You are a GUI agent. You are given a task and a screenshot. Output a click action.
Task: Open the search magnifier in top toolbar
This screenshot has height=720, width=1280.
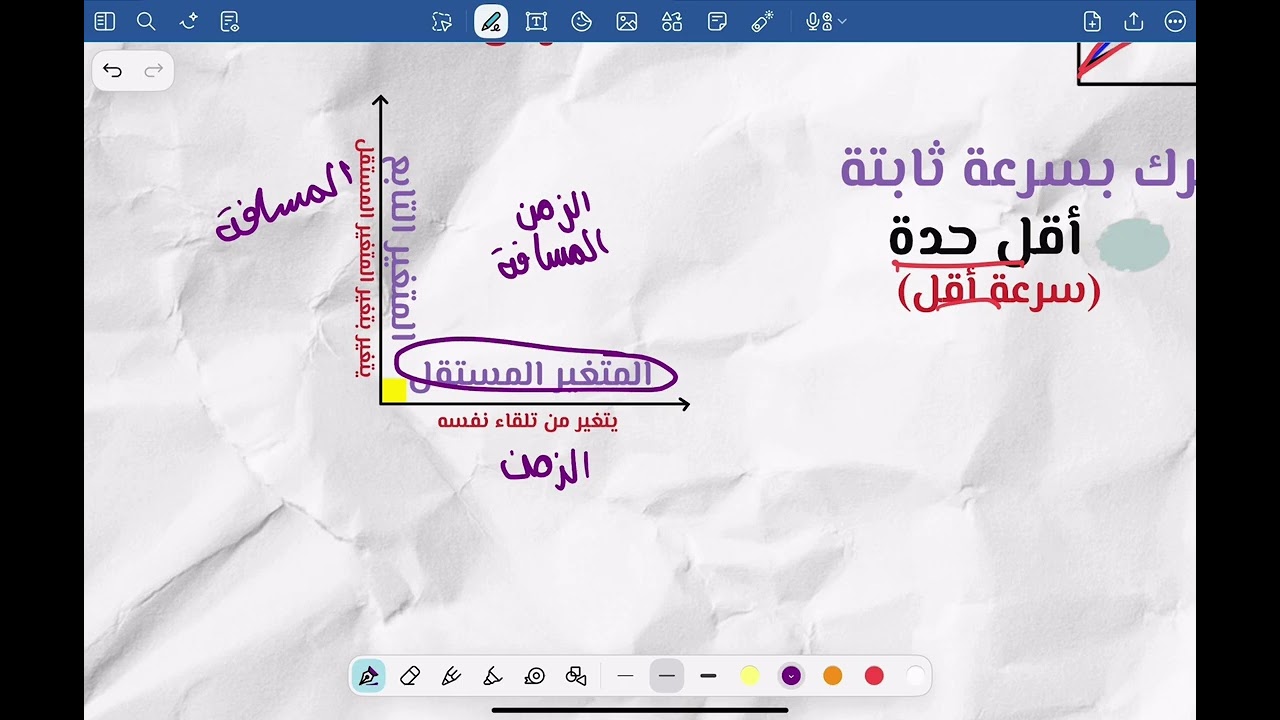pos(146,21)
